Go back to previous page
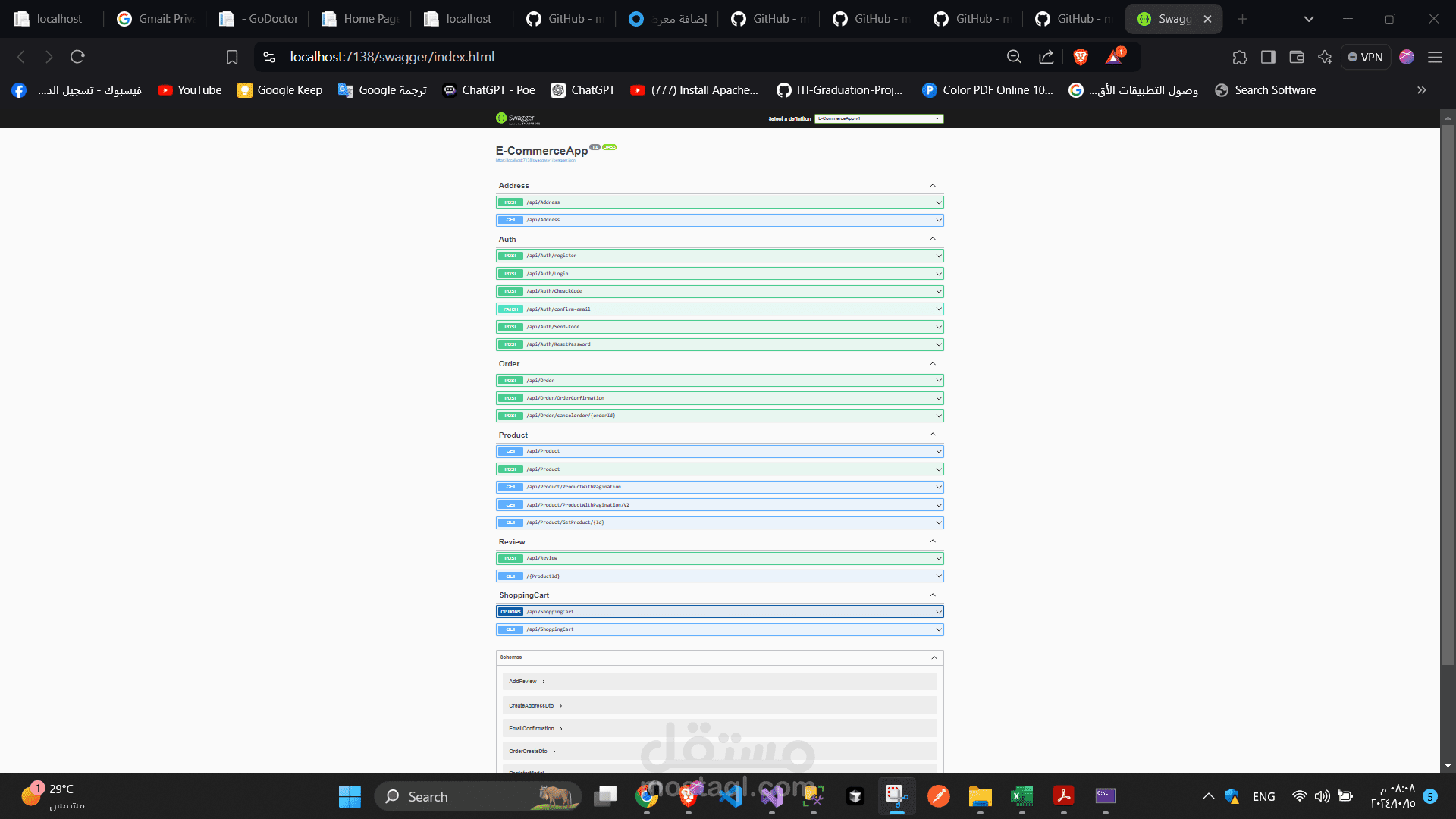Screen dimensions: 1456x819 21,57
